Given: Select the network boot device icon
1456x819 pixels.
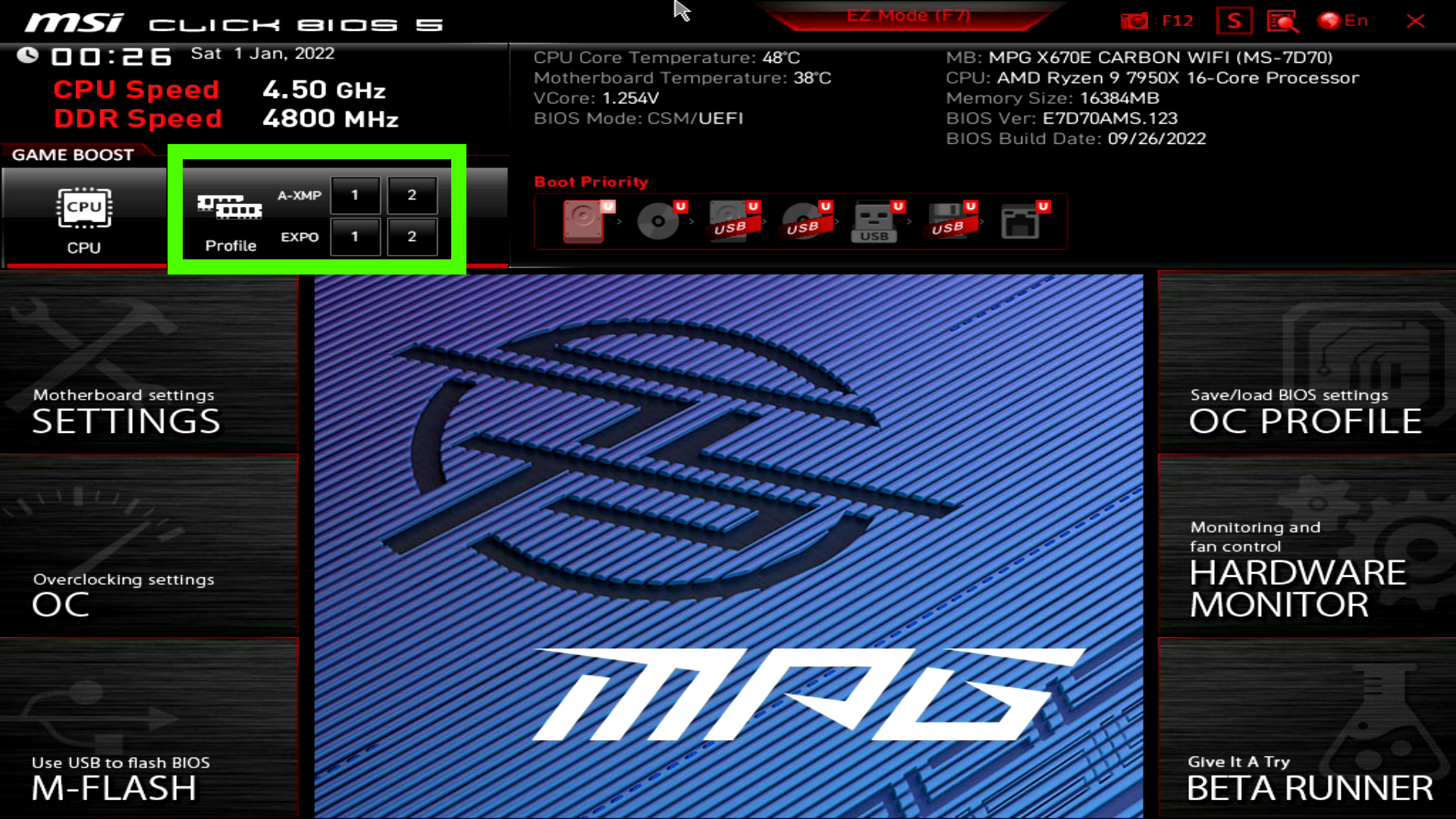Looking at the screenshot, I should 1020,221.
